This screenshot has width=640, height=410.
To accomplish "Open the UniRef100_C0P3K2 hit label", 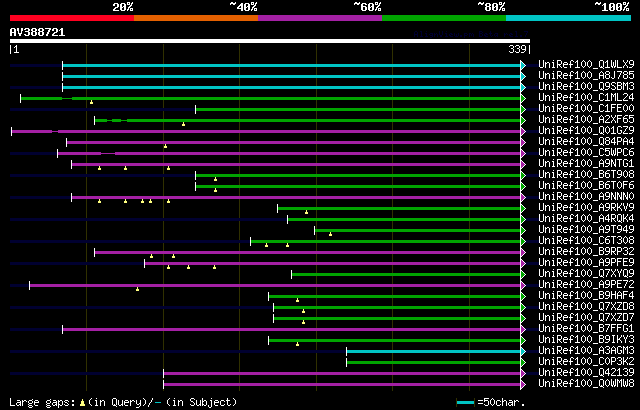I will click(x=586, y=361).
